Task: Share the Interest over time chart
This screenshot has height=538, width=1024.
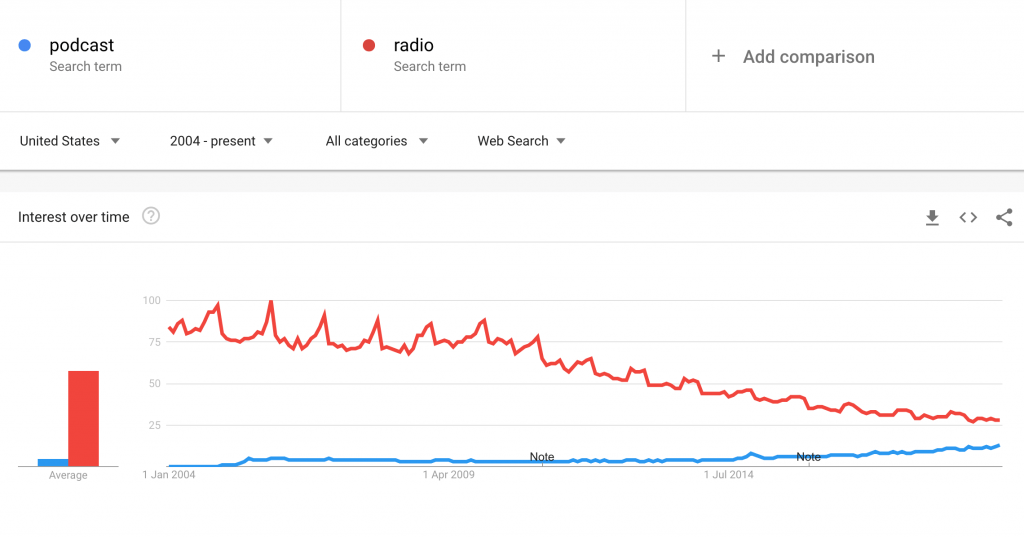Action: tap(1004, 217)
